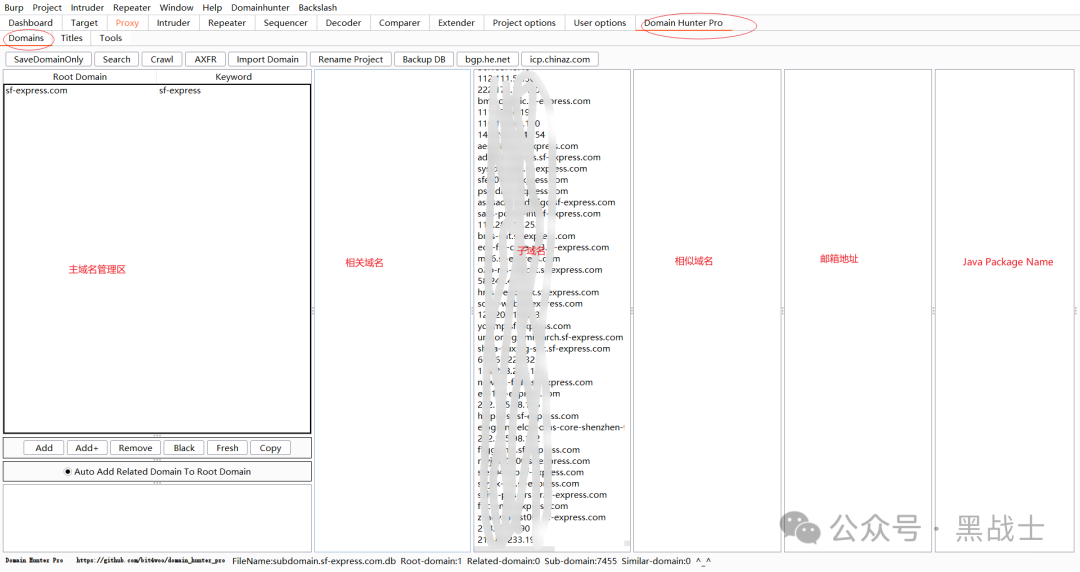The width and height of the screenshot is (1080, 572).
Task: Sort by the Keyword column header
Action: click(x=233, y=76)
